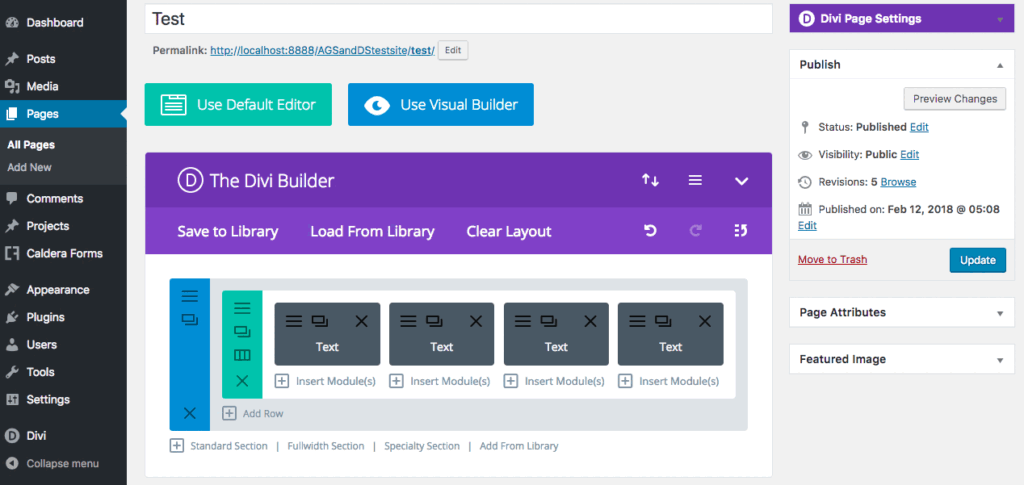1024x485 pixels.
Task: Change the row column structure icon
Action: tap(242, 356)
